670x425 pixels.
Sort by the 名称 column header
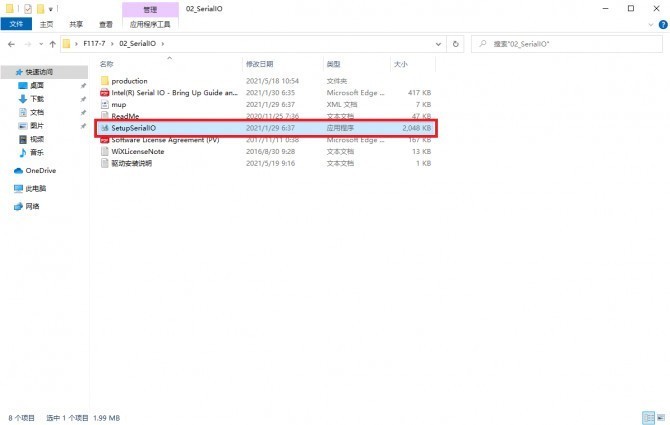[106, 64]
